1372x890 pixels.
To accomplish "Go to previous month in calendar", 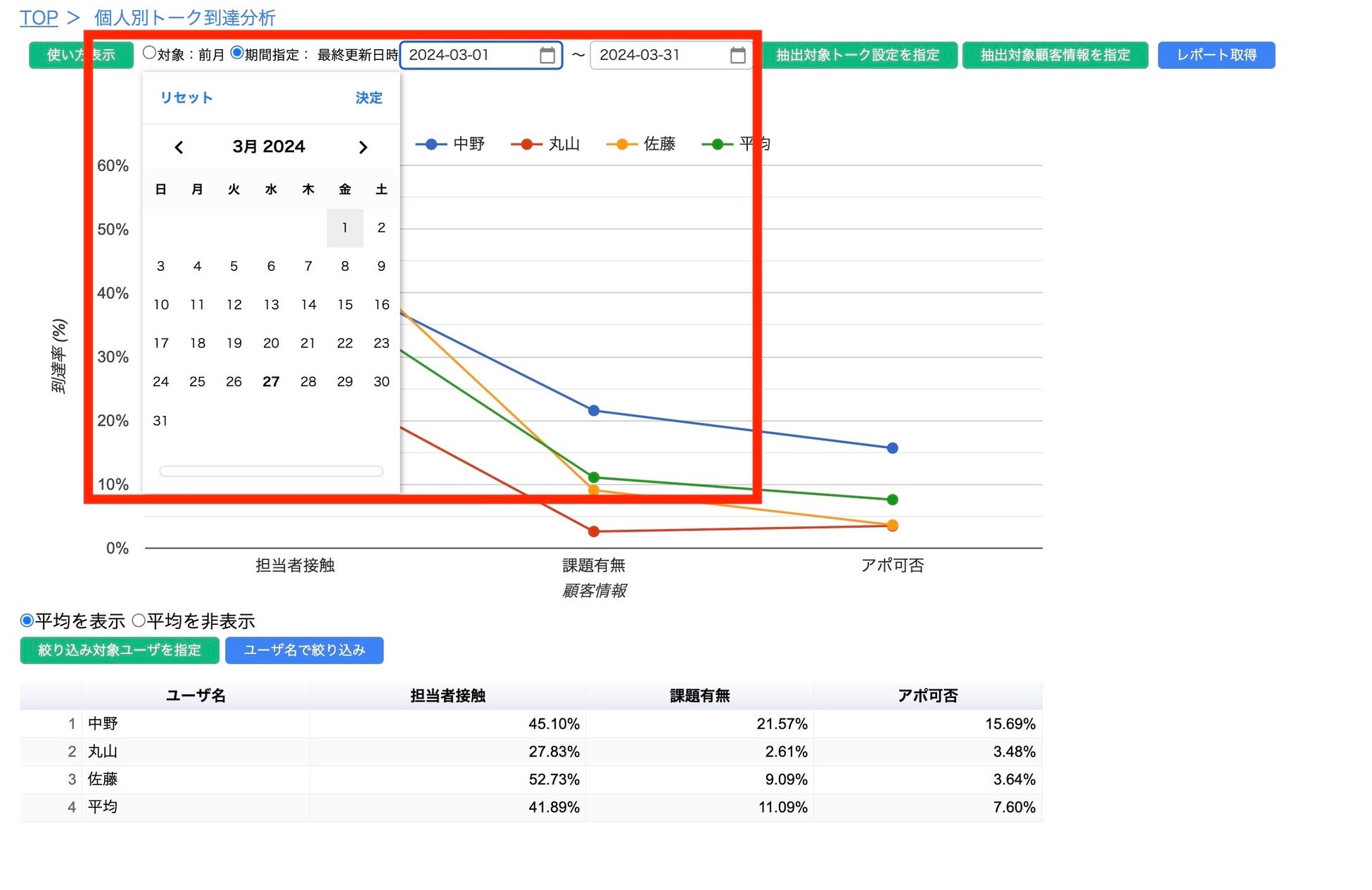I will pos(179,147).
